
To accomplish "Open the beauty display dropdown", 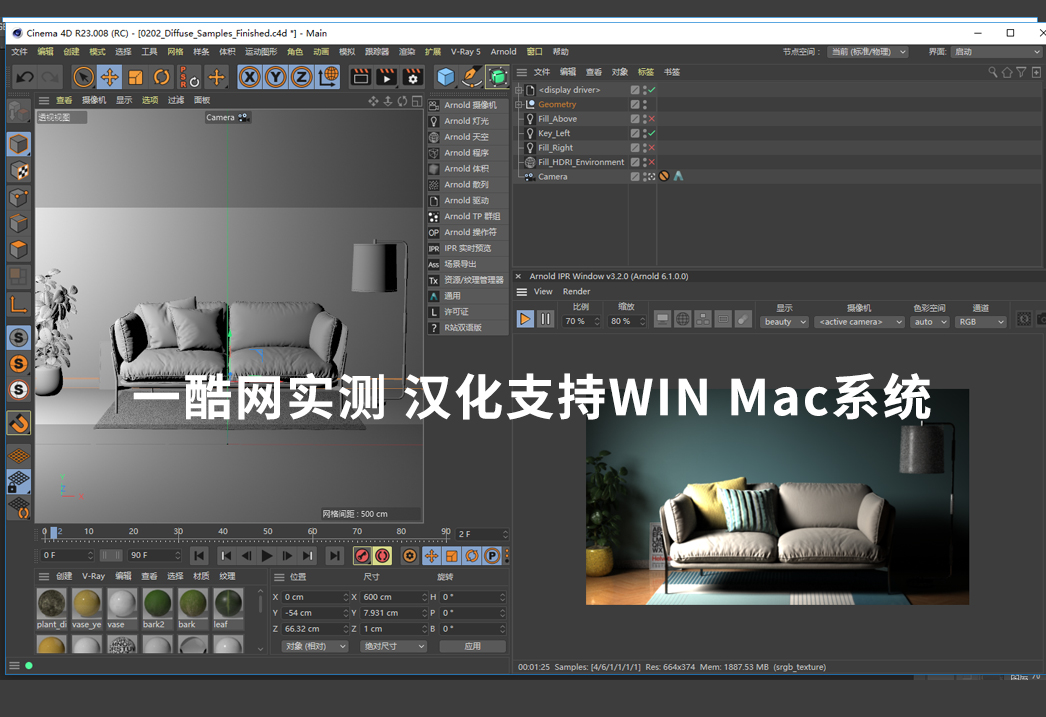I will click(x=784, y=321).
